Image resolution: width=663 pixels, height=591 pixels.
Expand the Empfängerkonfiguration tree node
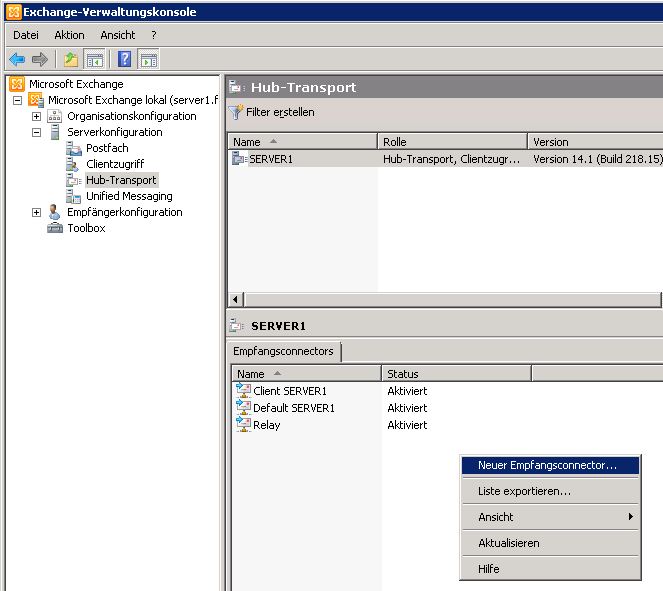[x=37, y=212]
